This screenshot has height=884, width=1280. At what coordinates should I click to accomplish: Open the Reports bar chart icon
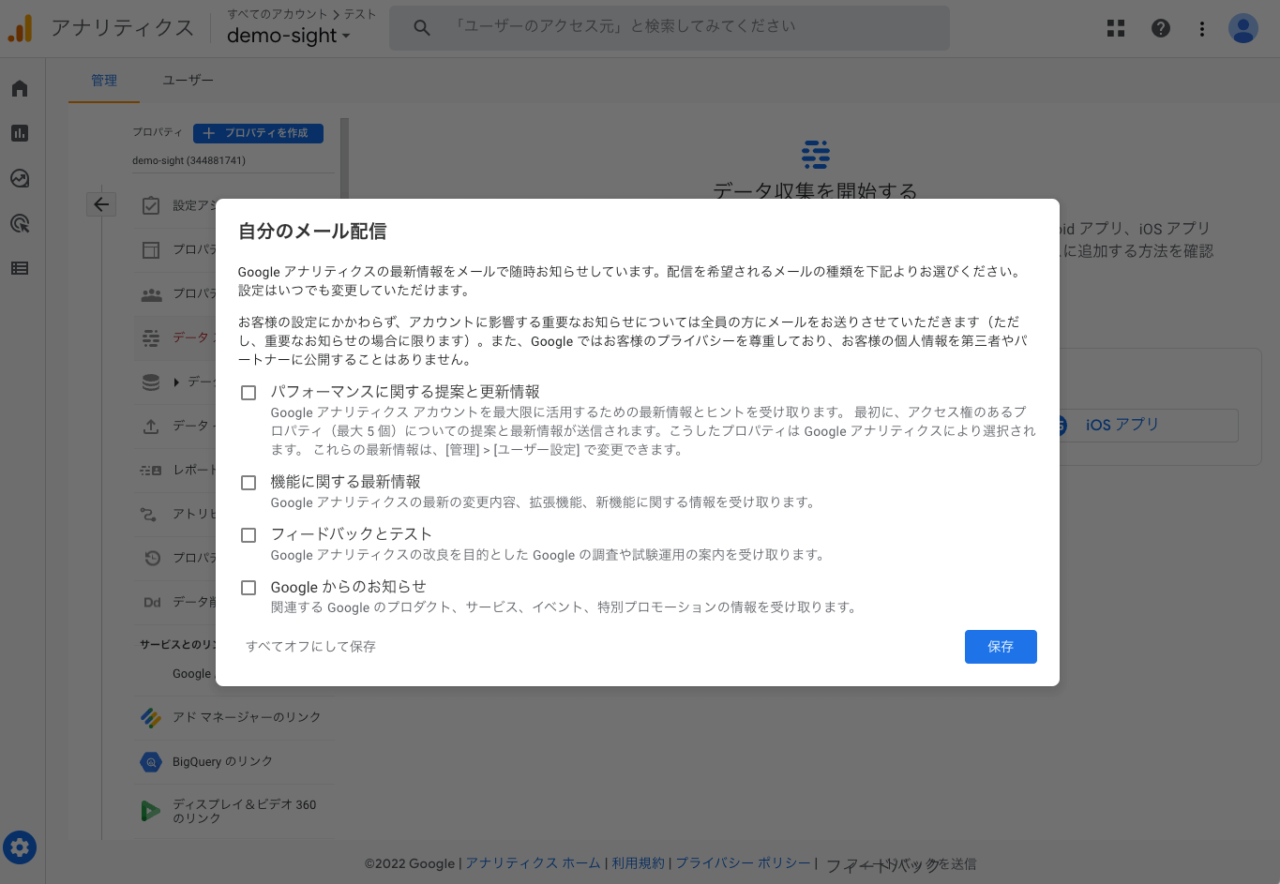tap(19, 133)
